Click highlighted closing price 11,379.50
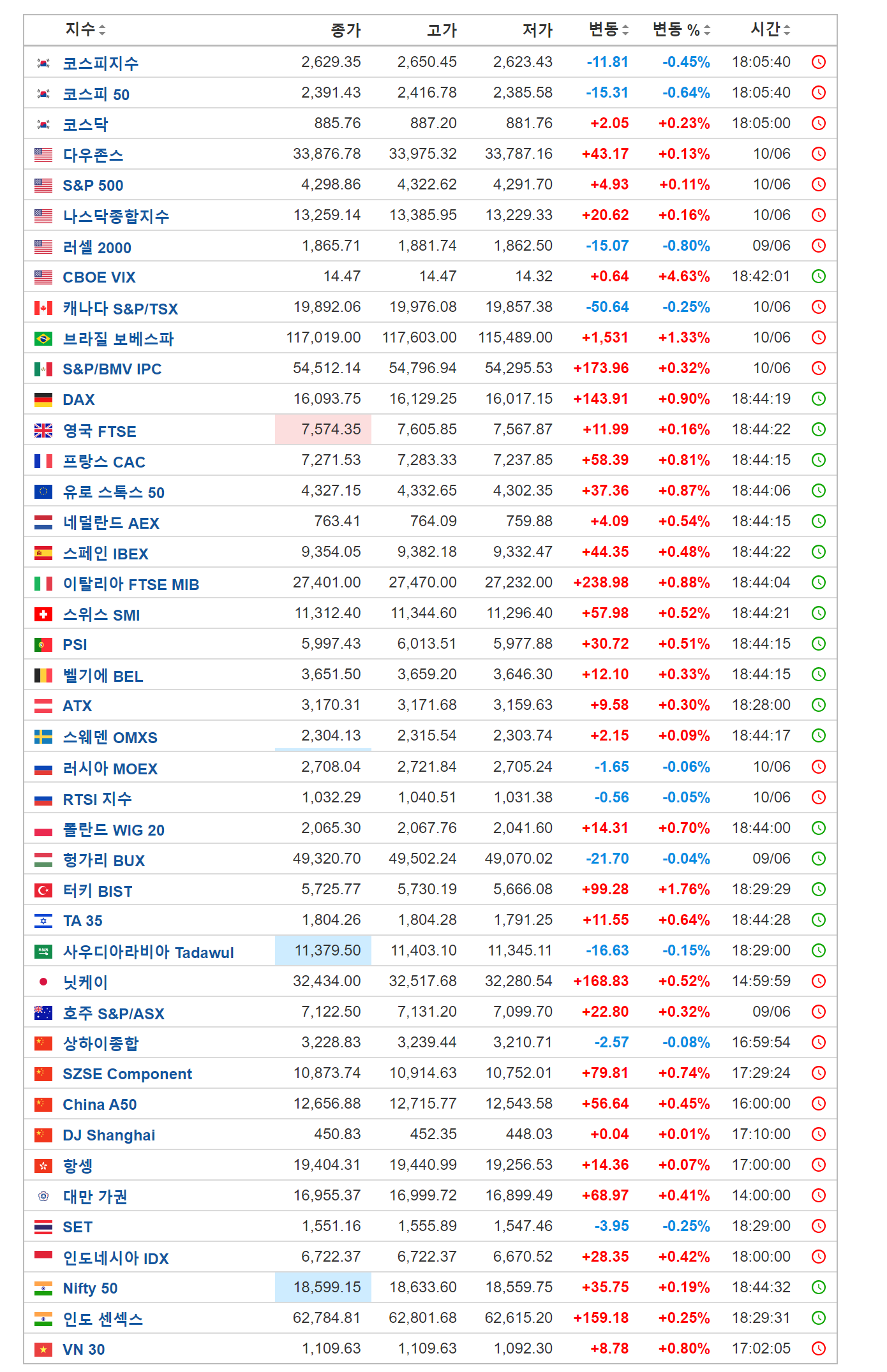887x1372 pixels. tap(323, 950)
